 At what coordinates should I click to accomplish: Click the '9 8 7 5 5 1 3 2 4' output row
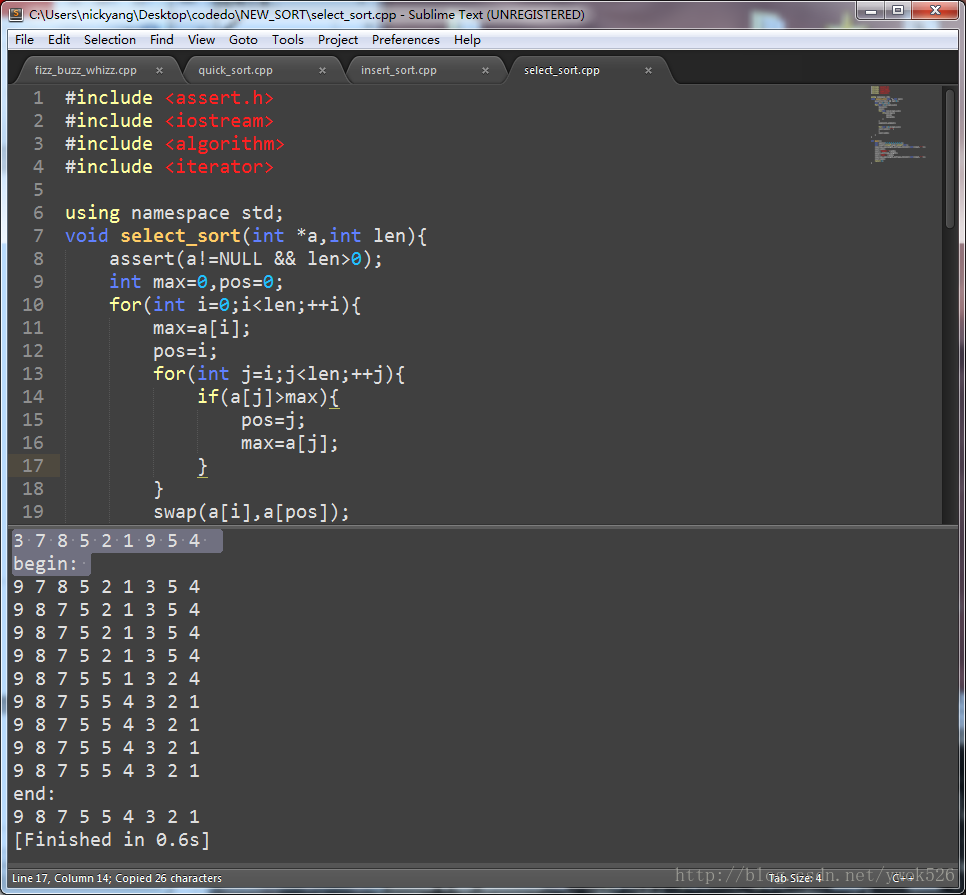107,679
